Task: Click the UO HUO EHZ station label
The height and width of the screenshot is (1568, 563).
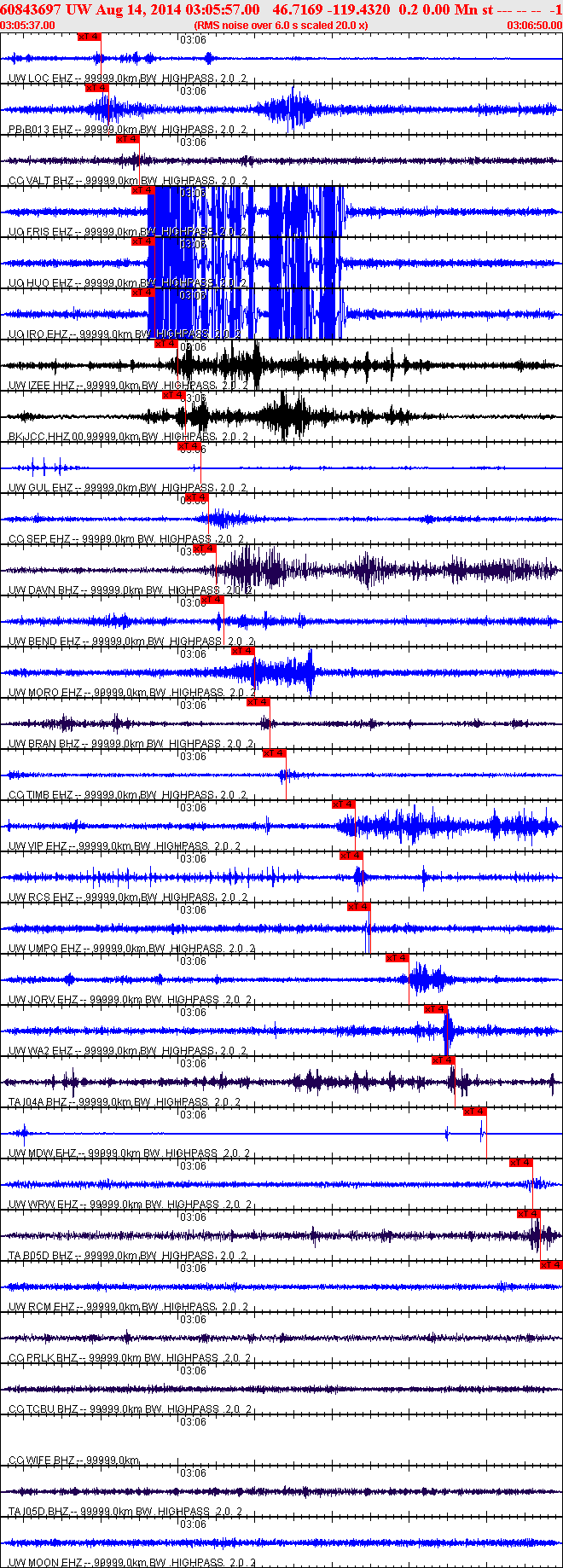Action: click(x=40, y=283)
